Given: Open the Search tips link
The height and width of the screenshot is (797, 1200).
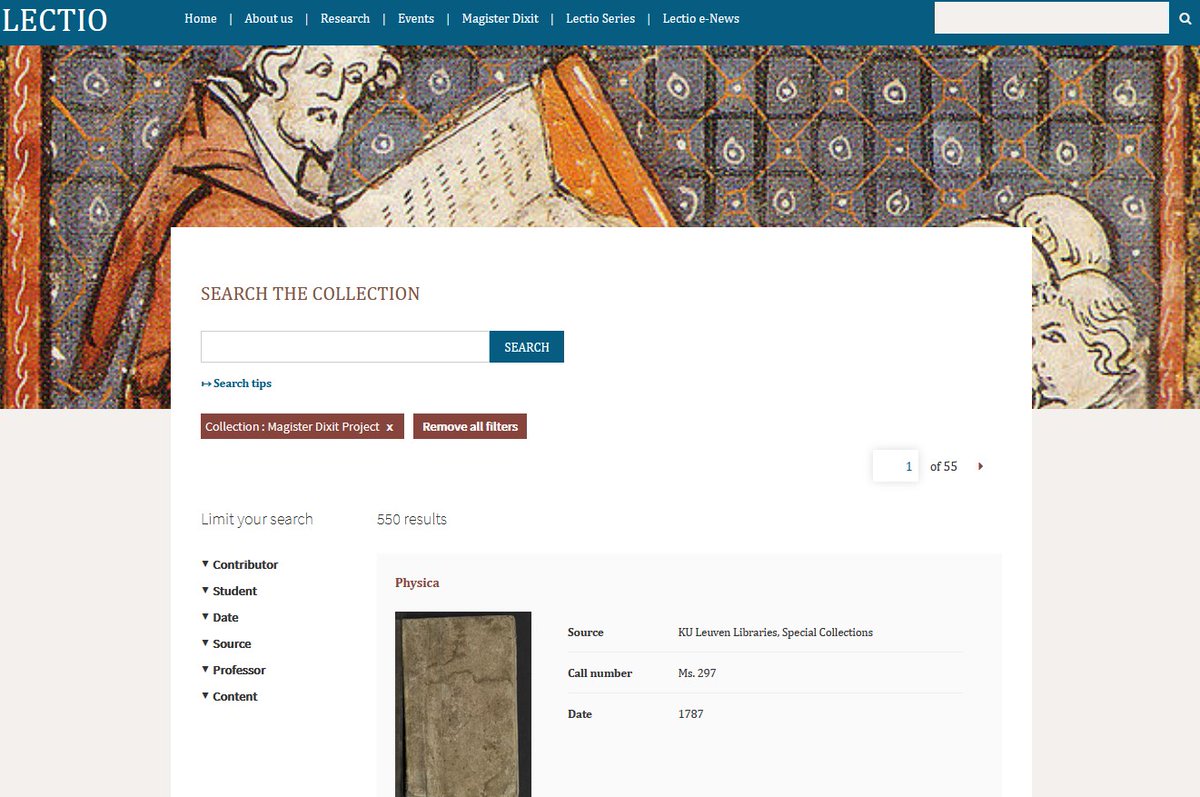Looking at the screenshot, I should (236, 383).
